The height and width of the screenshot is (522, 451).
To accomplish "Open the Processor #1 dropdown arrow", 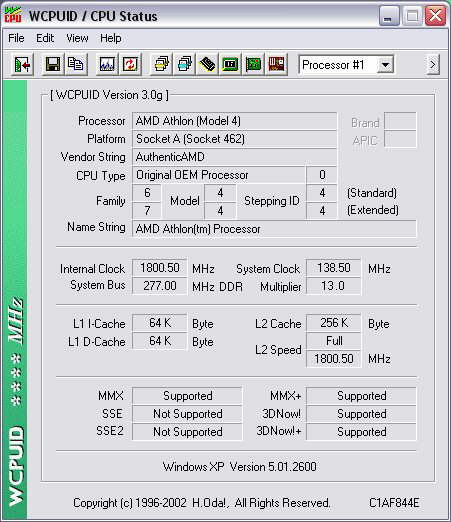I will (x=385, y=65).
